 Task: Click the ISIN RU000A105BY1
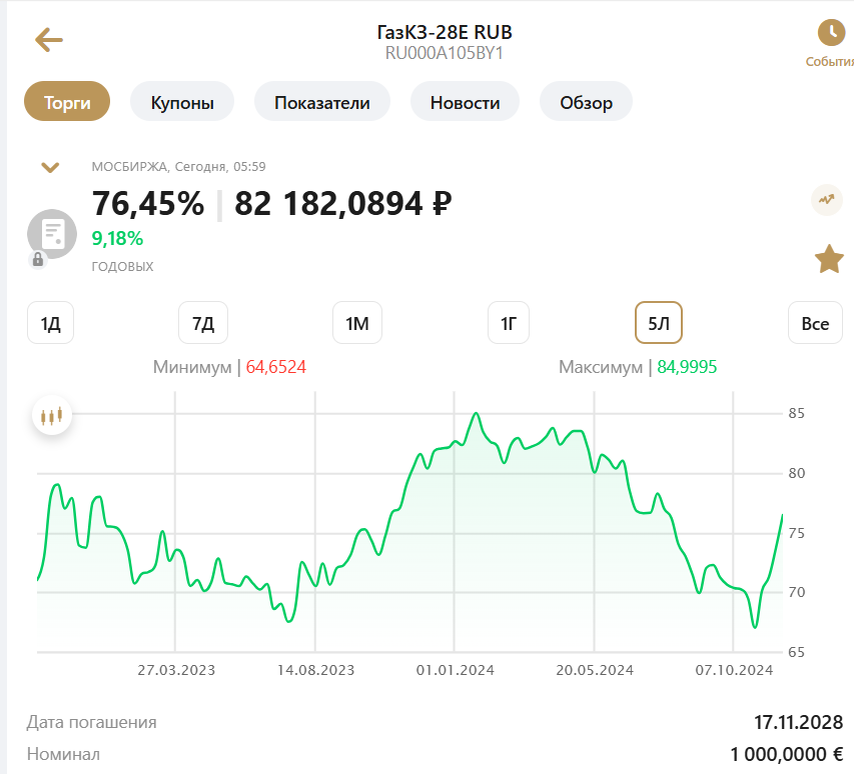tap(444, 53)
